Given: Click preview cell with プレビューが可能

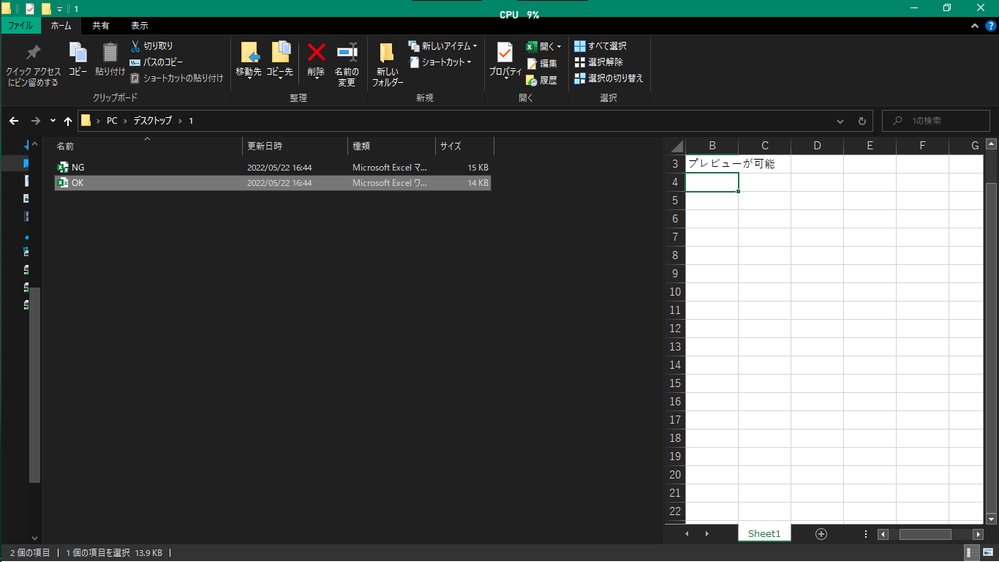Looking at the screenshot, I should (712, 164).
